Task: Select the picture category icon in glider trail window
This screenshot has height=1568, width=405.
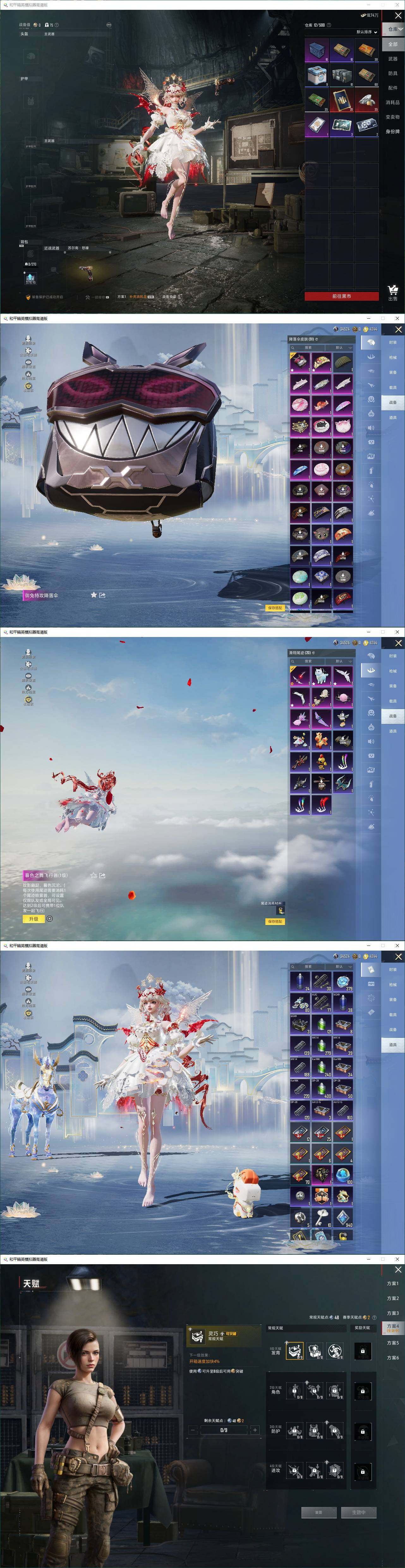Action: tap(371, 769)
